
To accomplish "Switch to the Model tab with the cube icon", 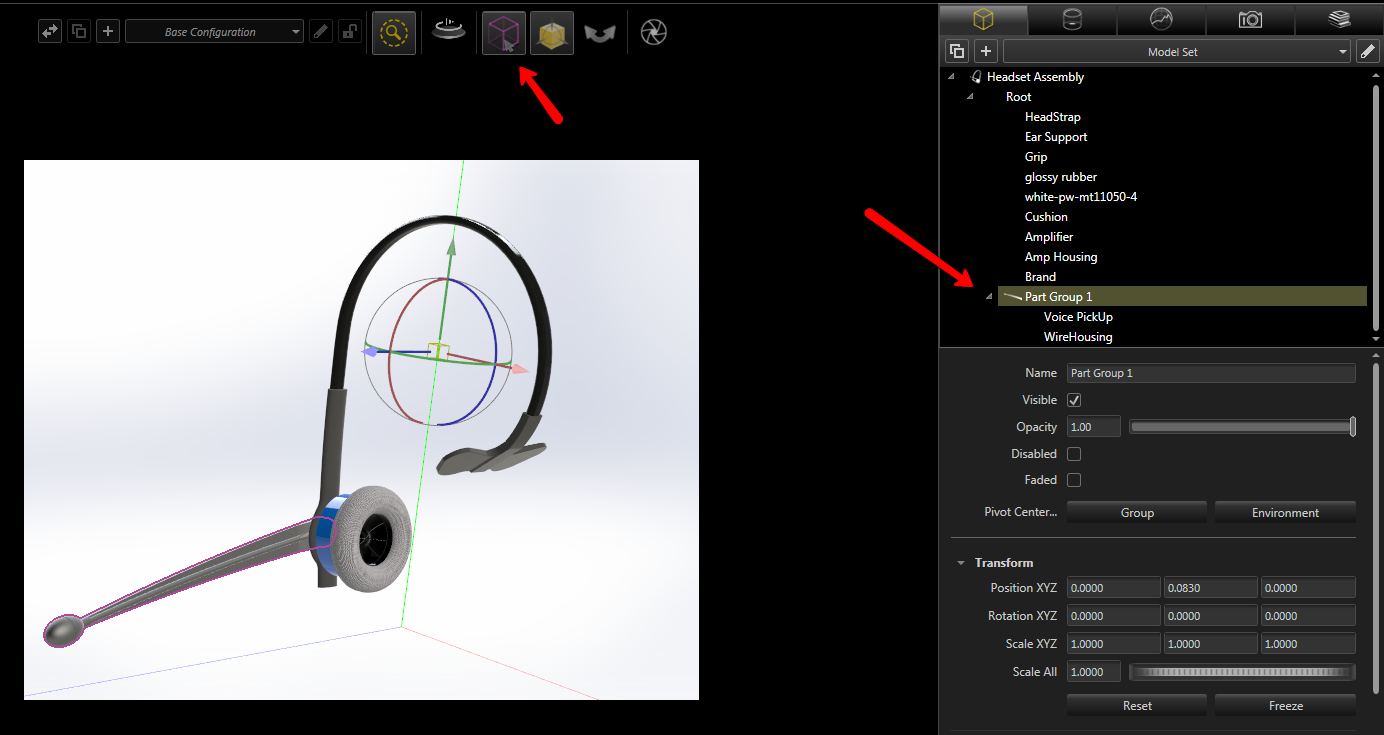I will pos(983,19).
